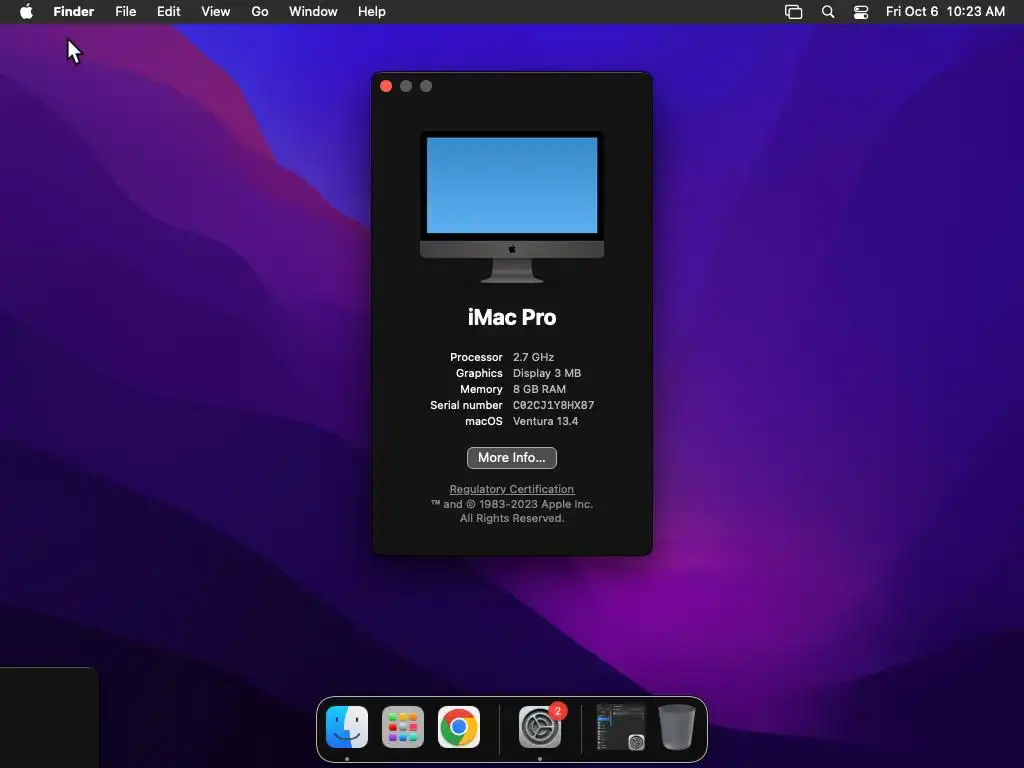
Task: Open the Regulatory Certification link
Action: [512, 489]
